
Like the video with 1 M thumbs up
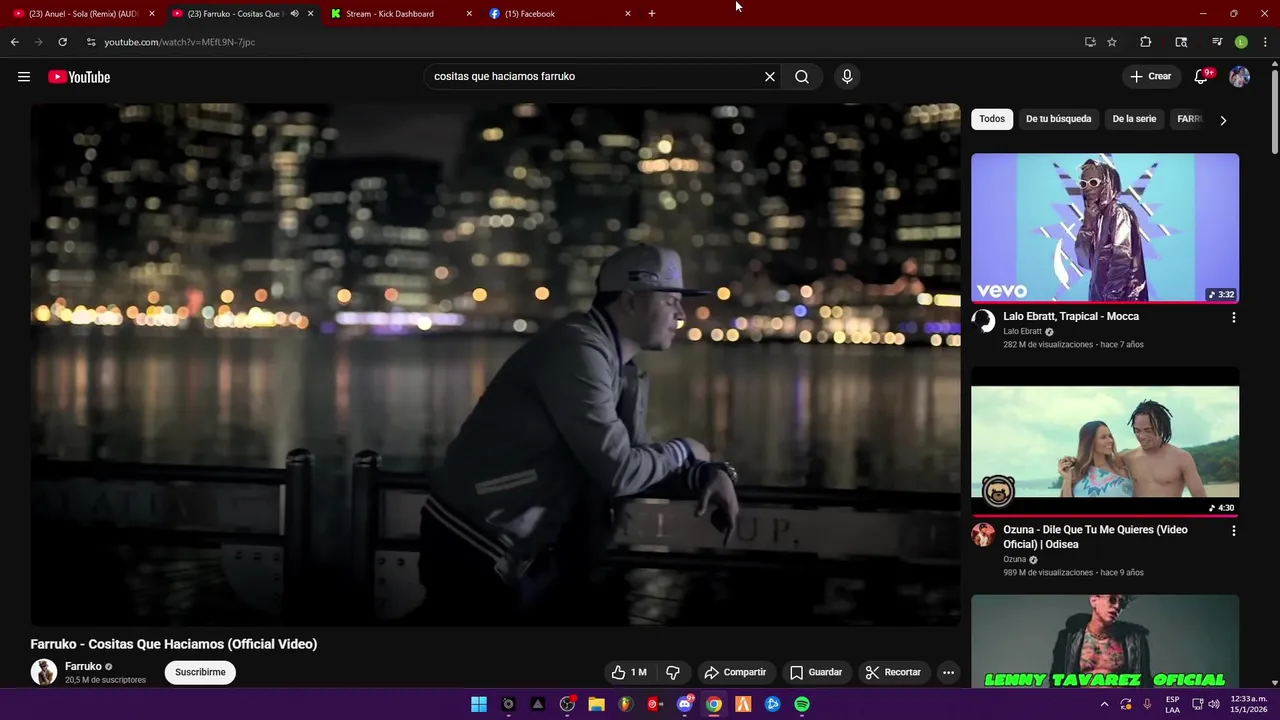[x=629, y=672]
